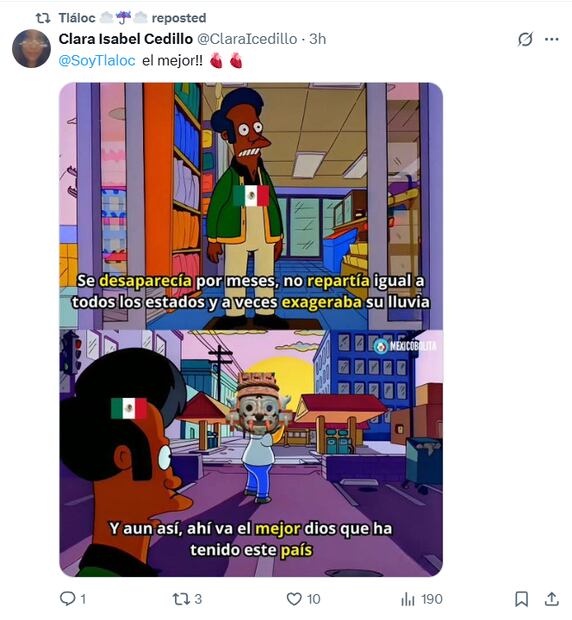
Task: Share the post via upload arrow icon
Action: (551, 599)
